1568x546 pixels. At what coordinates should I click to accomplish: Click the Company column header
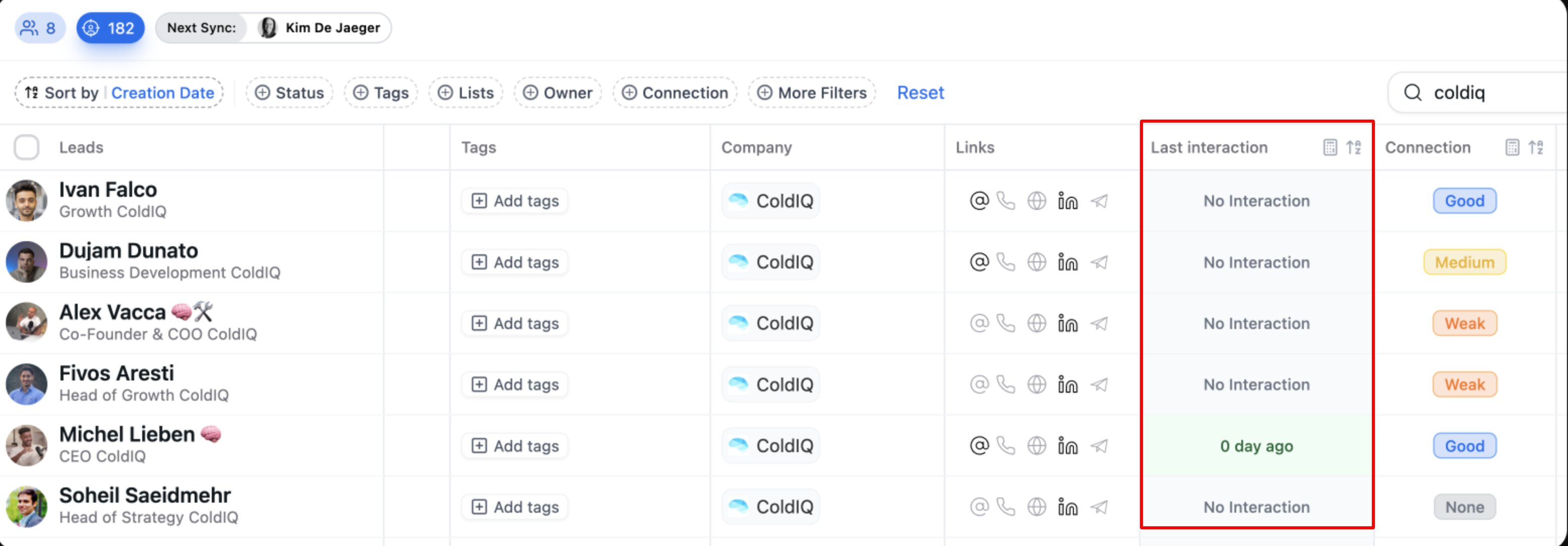pos(757,147)
